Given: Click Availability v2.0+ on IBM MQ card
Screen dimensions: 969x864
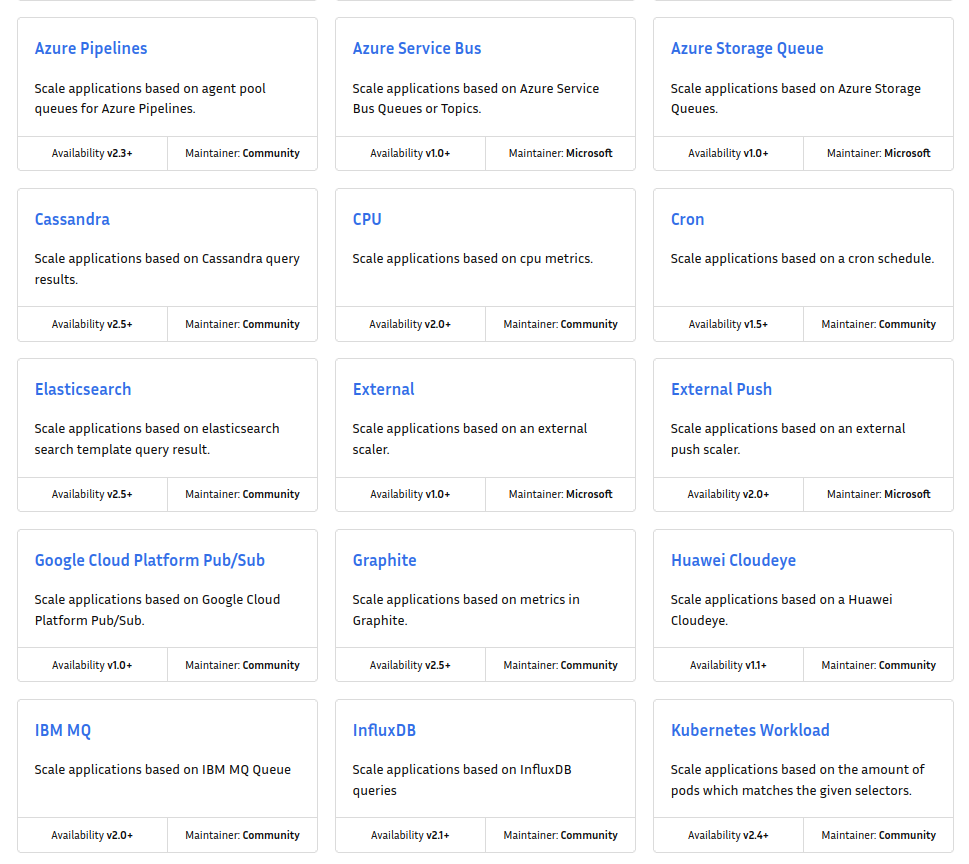Looking at the screenshot, I should click(92, 835).
